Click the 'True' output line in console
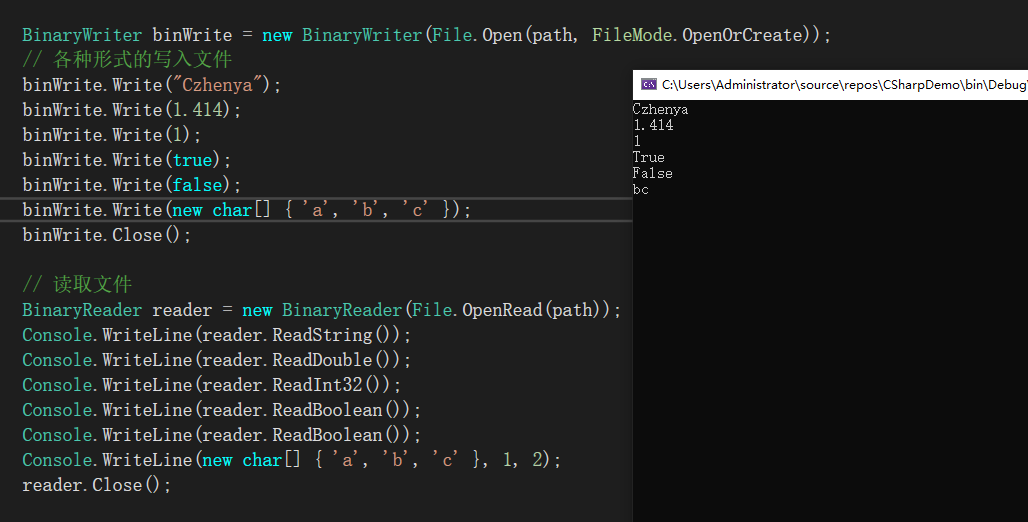 [648, 157]
